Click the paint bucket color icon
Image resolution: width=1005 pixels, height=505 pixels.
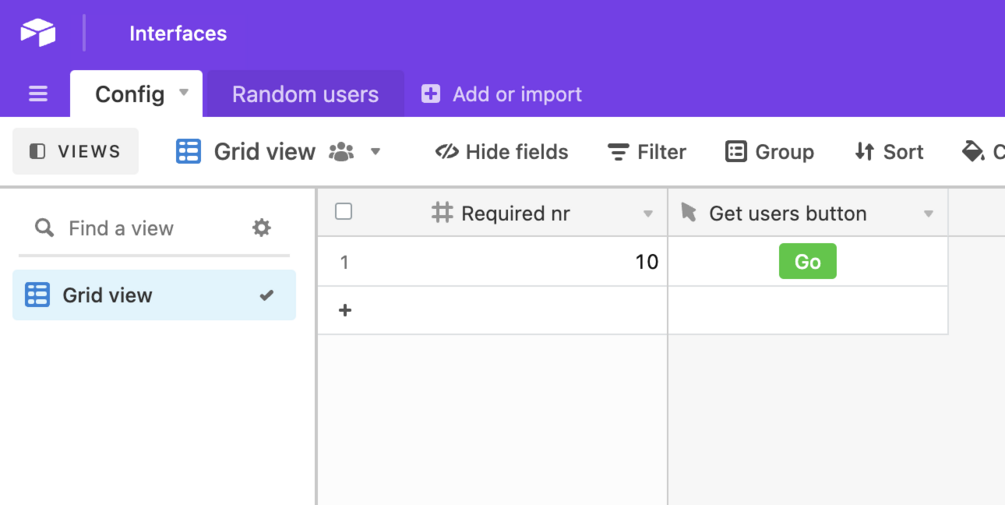click(x=972, y=152)
